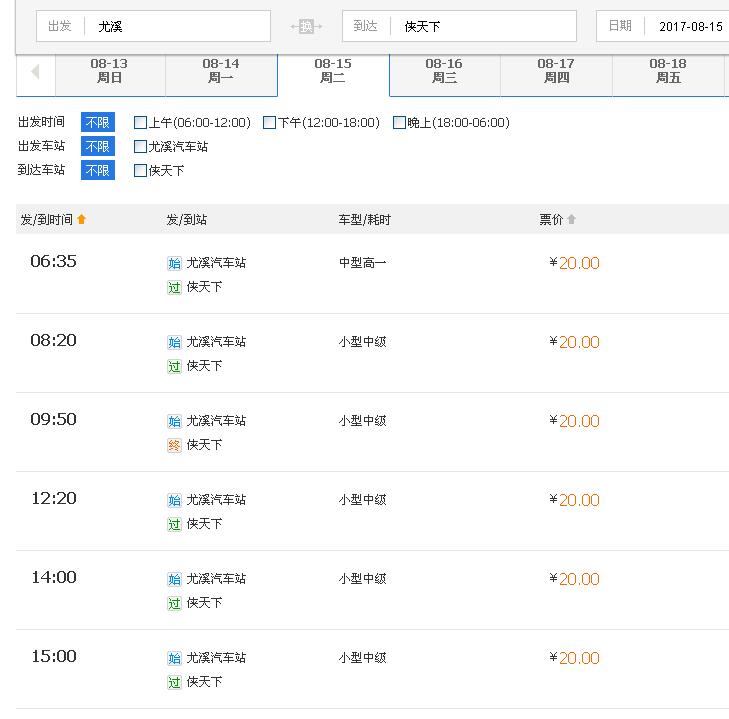729x719 pixels.
Task: Click the 过 icon on the 15:00 row
Action: (174, 683)
